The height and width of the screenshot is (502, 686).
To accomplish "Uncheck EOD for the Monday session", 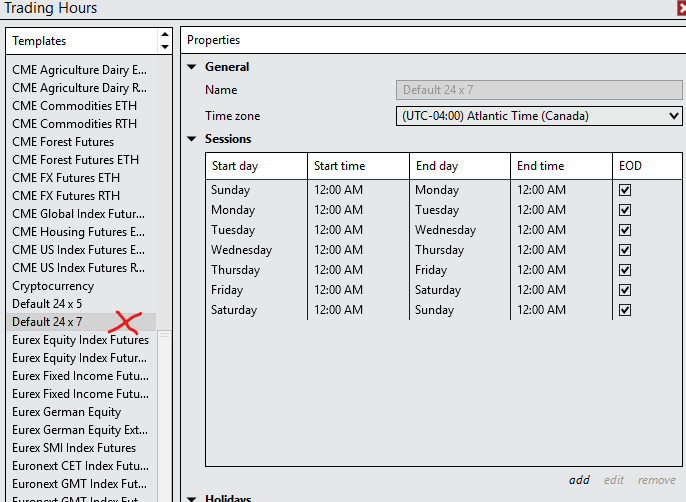I will tap(625, 210).
